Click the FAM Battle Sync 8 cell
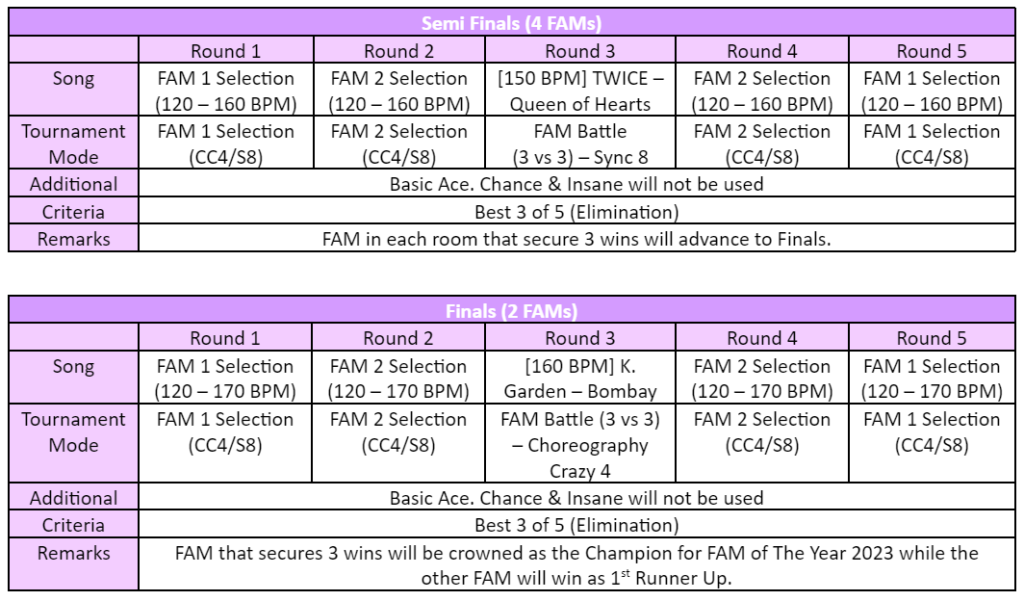The image size is (1024, 601). [580, 143]
